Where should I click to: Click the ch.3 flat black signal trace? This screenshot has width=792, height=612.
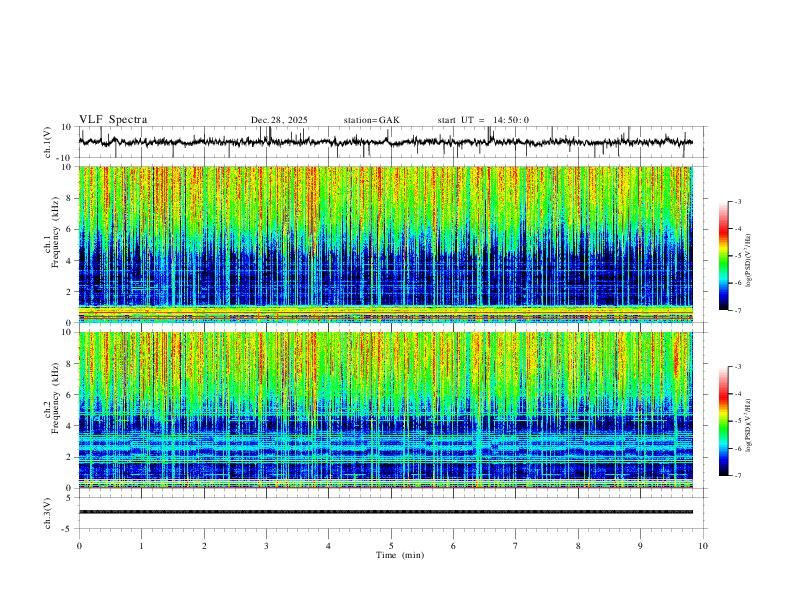coord(385,512)
